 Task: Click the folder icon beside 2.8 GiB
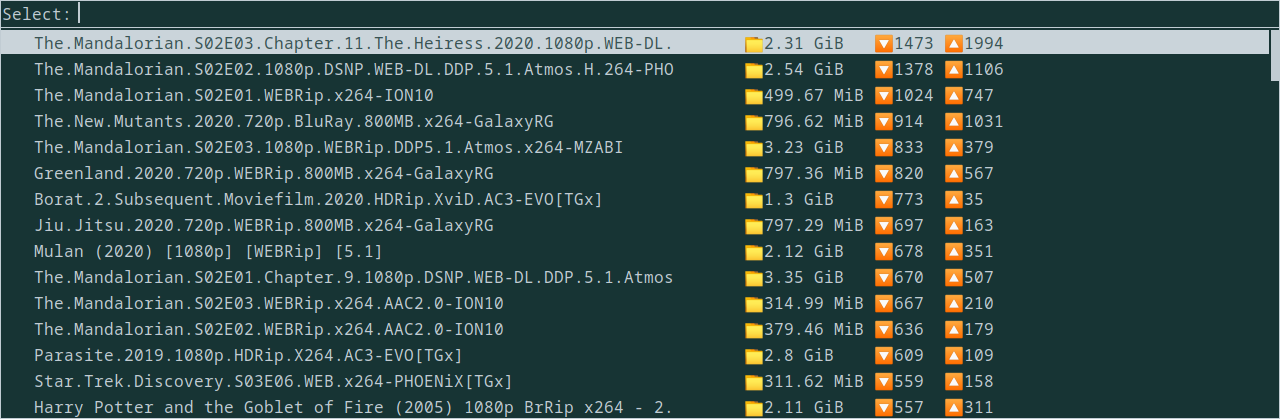tap(754, 356)
